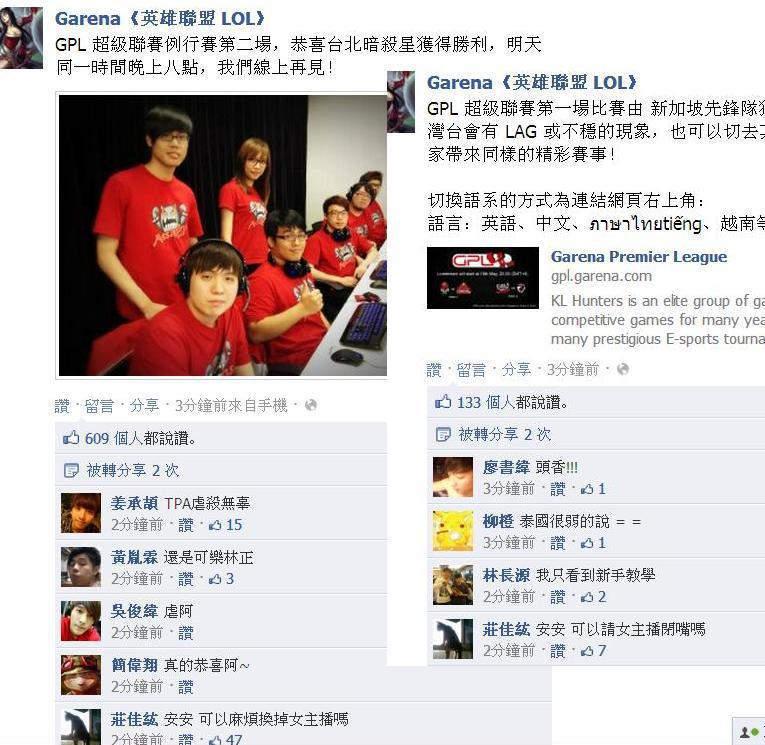Click 讚 under left post photo
Viewport: 765px width, 745px height.
point(62,405)
